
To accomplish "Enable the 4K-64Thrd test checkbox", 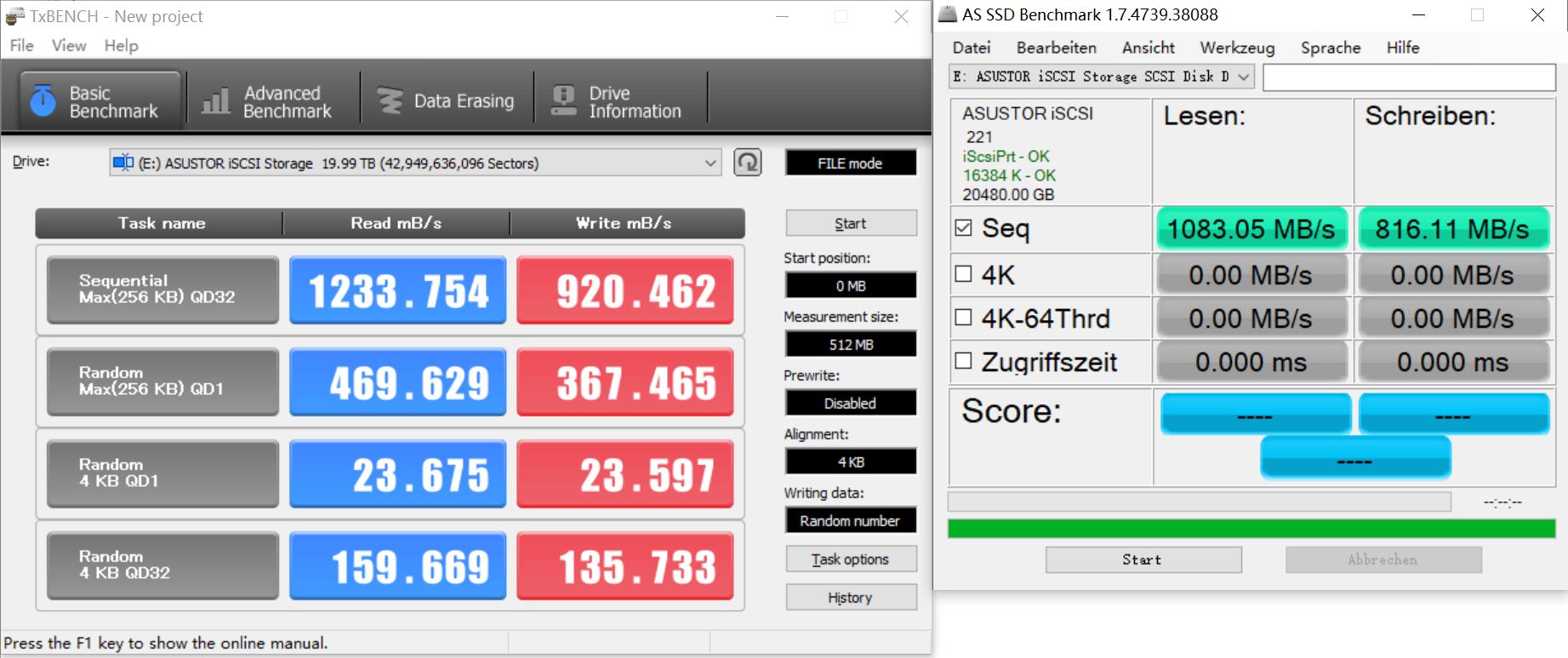I will point(963,318).
